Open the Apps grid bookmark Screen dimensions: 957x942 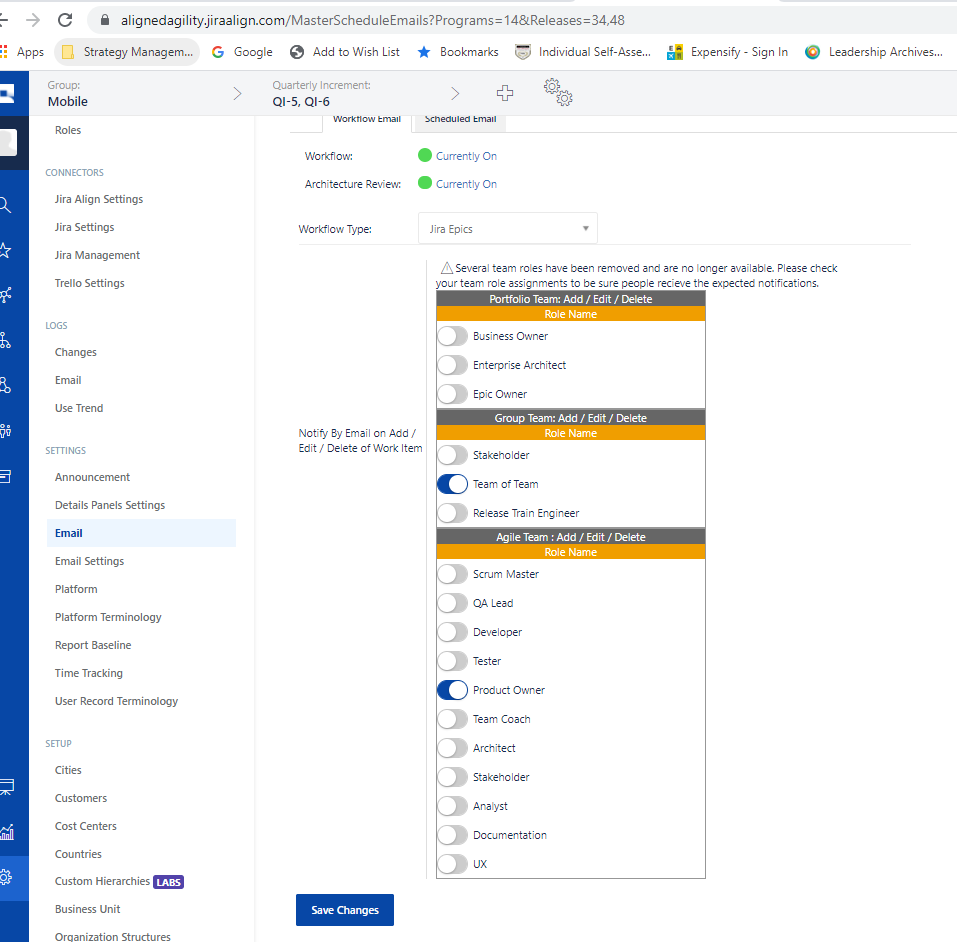pos(22,52)
